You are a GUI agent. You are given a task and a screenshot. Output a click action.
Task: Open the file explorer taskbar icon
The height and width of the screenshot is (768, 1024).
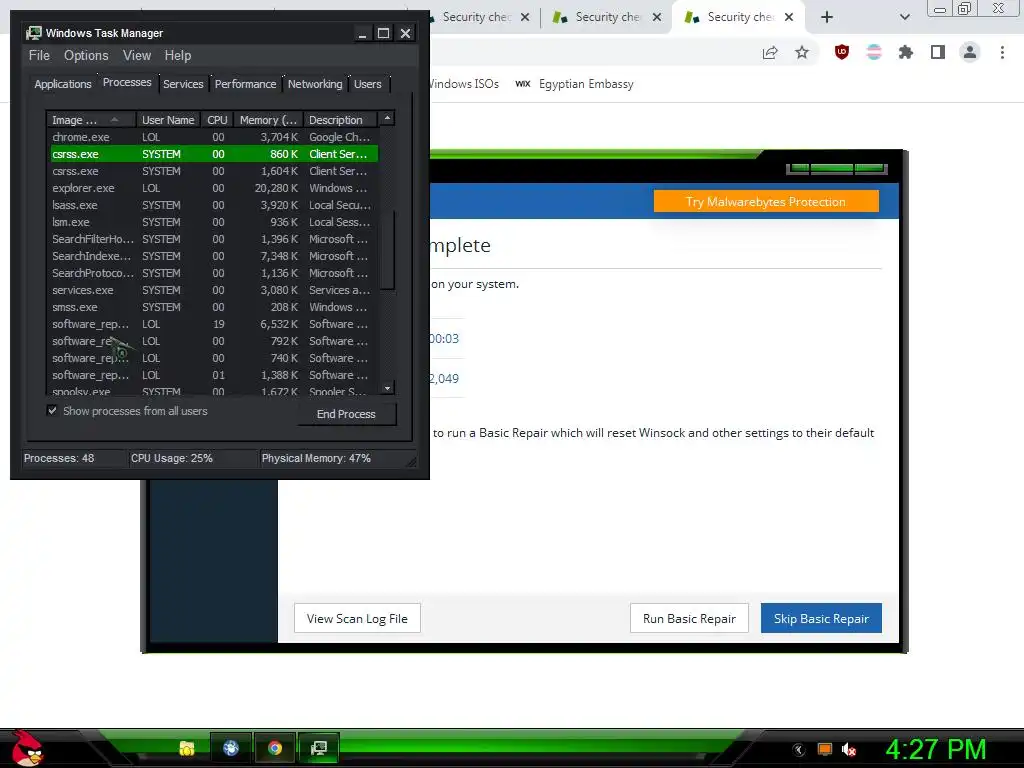(x=187, y=748)
